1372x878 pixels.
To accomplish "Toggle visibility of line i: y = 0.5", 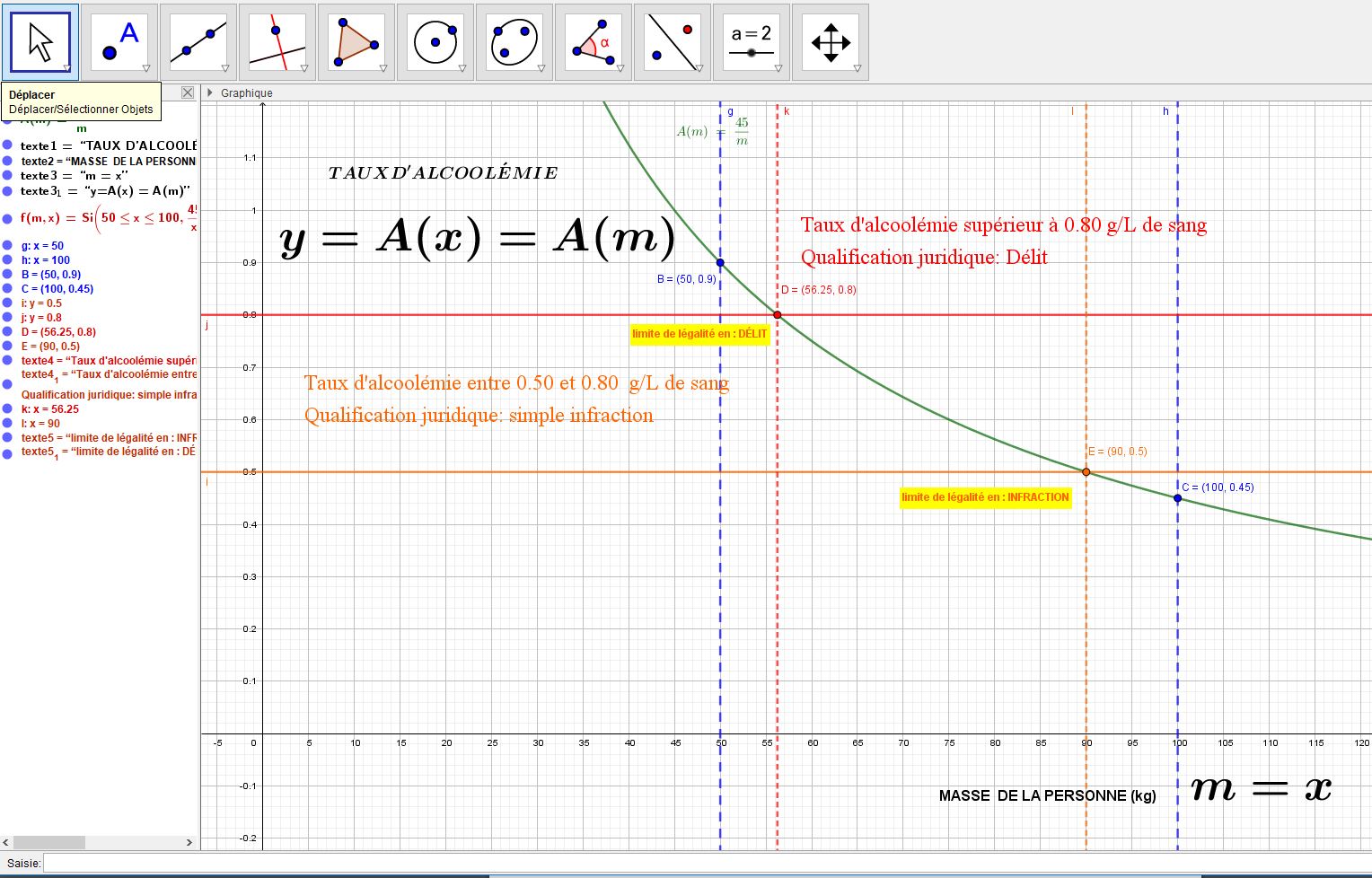I will [7, 303].
